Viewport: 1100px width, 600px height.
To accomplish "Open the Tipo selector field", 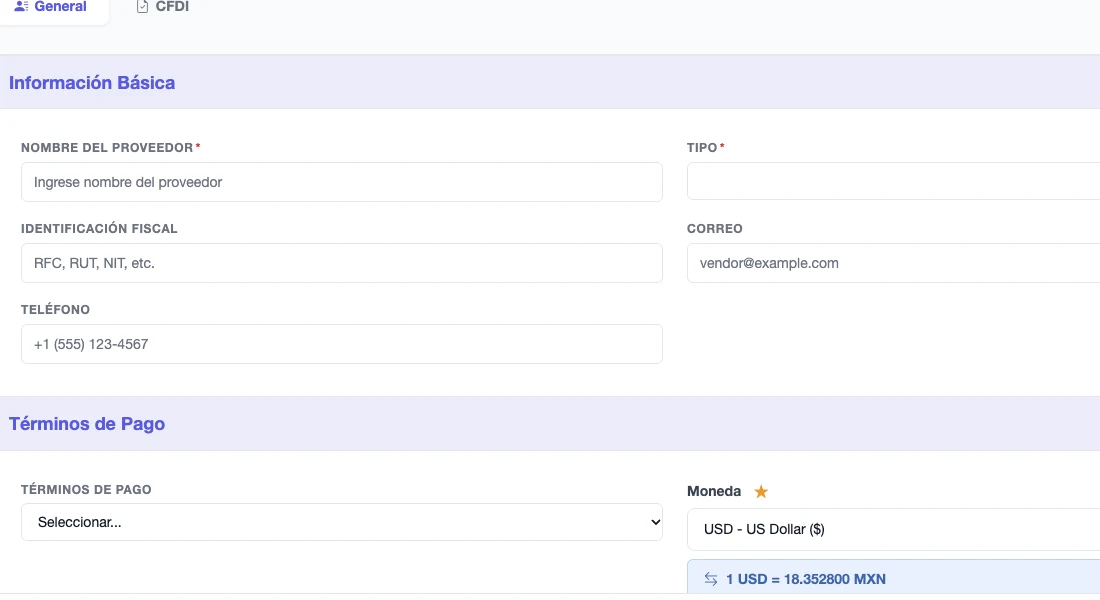I will (x=893, y=182).
